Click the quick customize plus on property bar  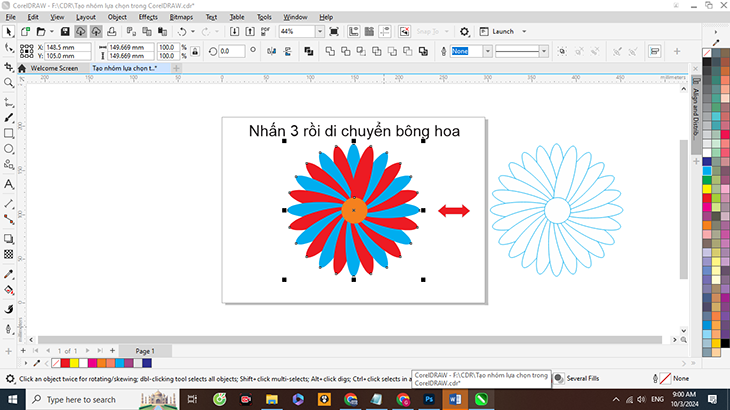(677, 51)
